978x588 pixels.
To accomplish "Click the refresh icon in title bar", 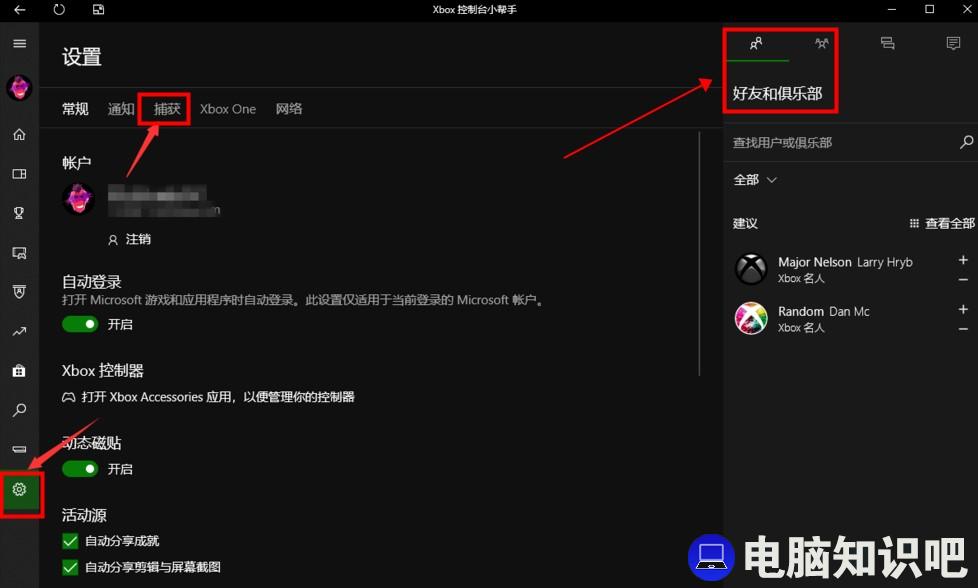I will [x=59, y=9].
